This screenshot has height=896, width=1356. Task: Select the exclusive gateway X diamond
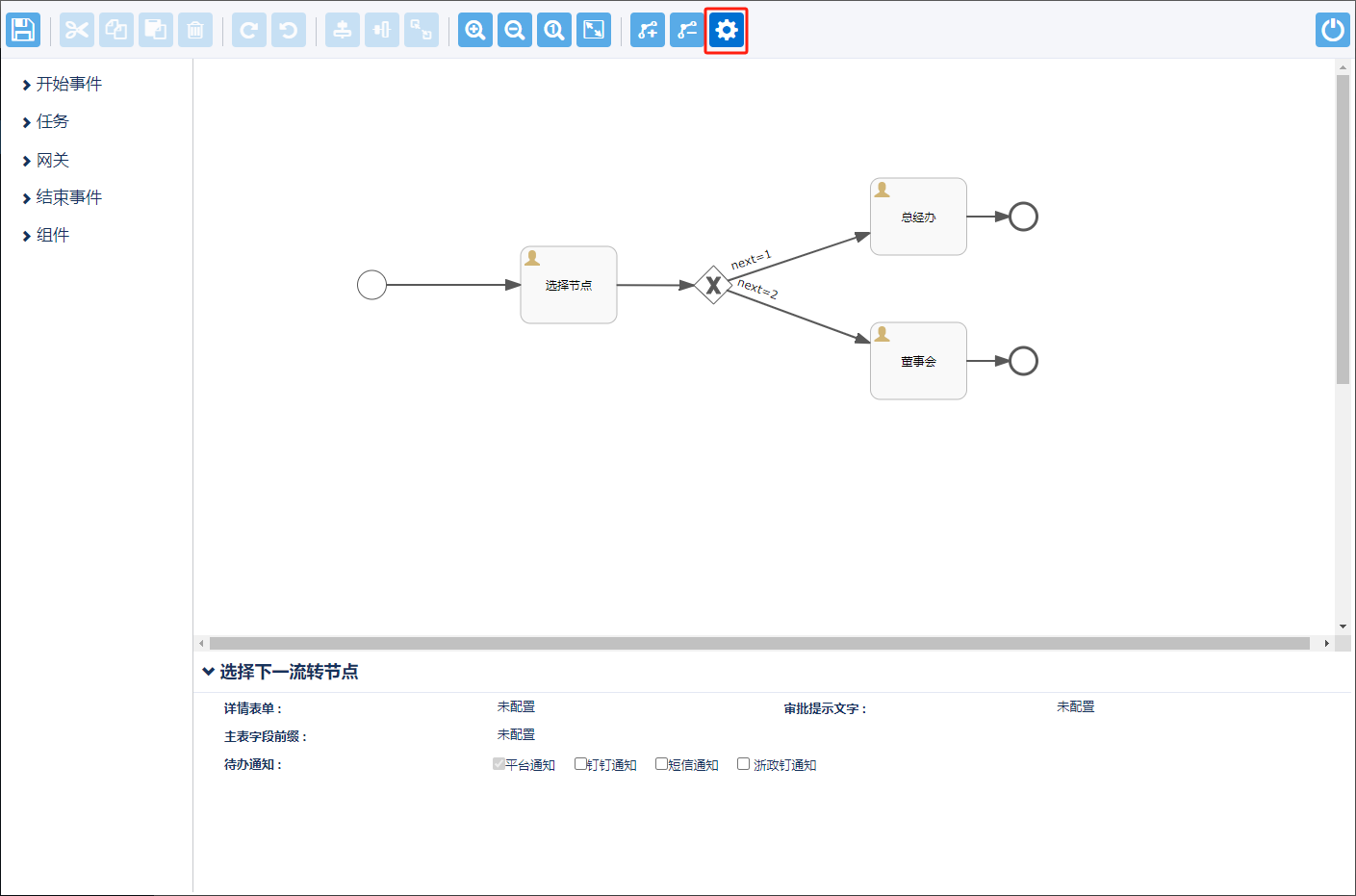coord(712,285)
